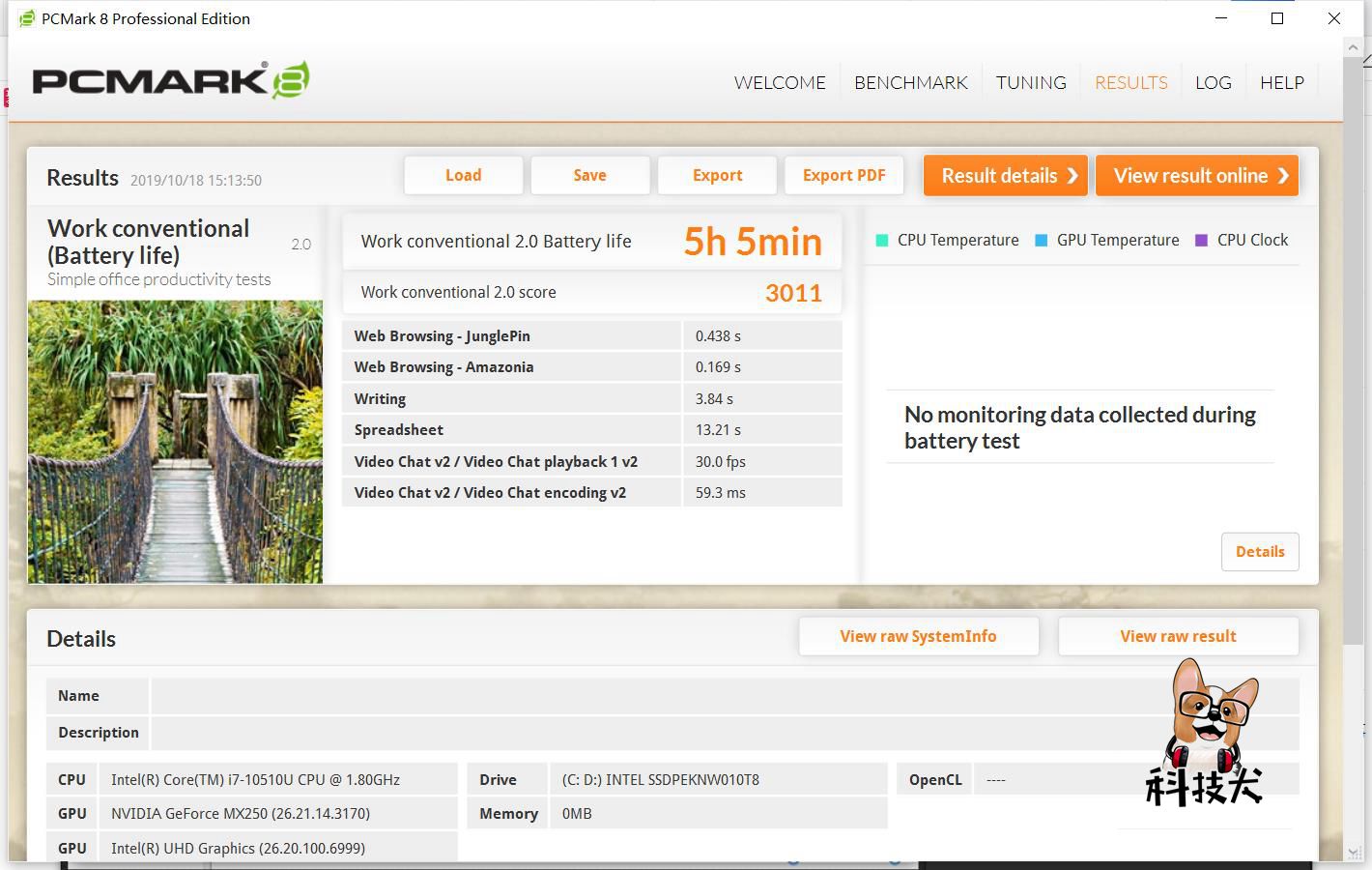Click the Web Browsing - Amazonia row
Viewport: 1372px width, 870px height.
[x=592, y=367]
